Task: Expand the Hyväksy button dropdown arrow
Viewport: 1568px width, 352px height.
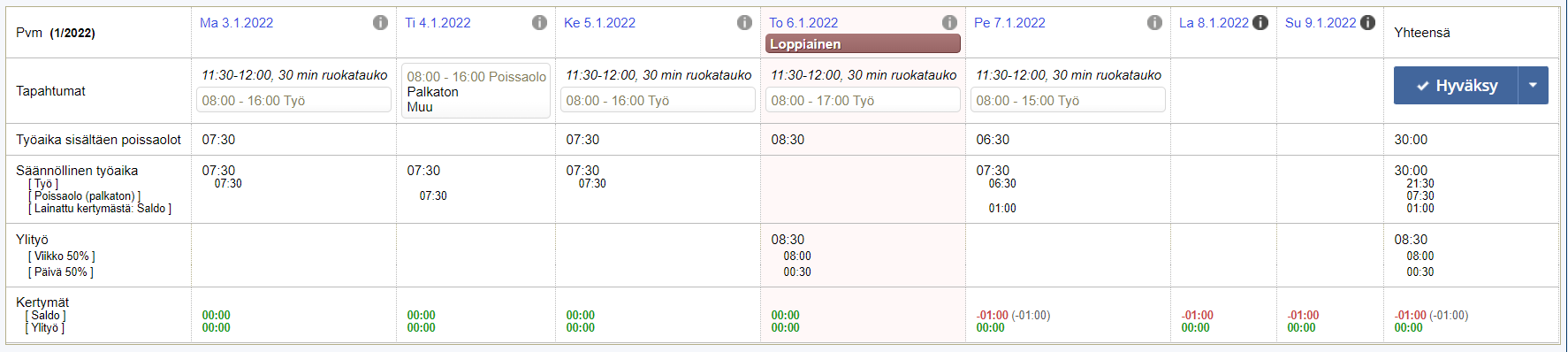Action: [x=1533, y=86]
